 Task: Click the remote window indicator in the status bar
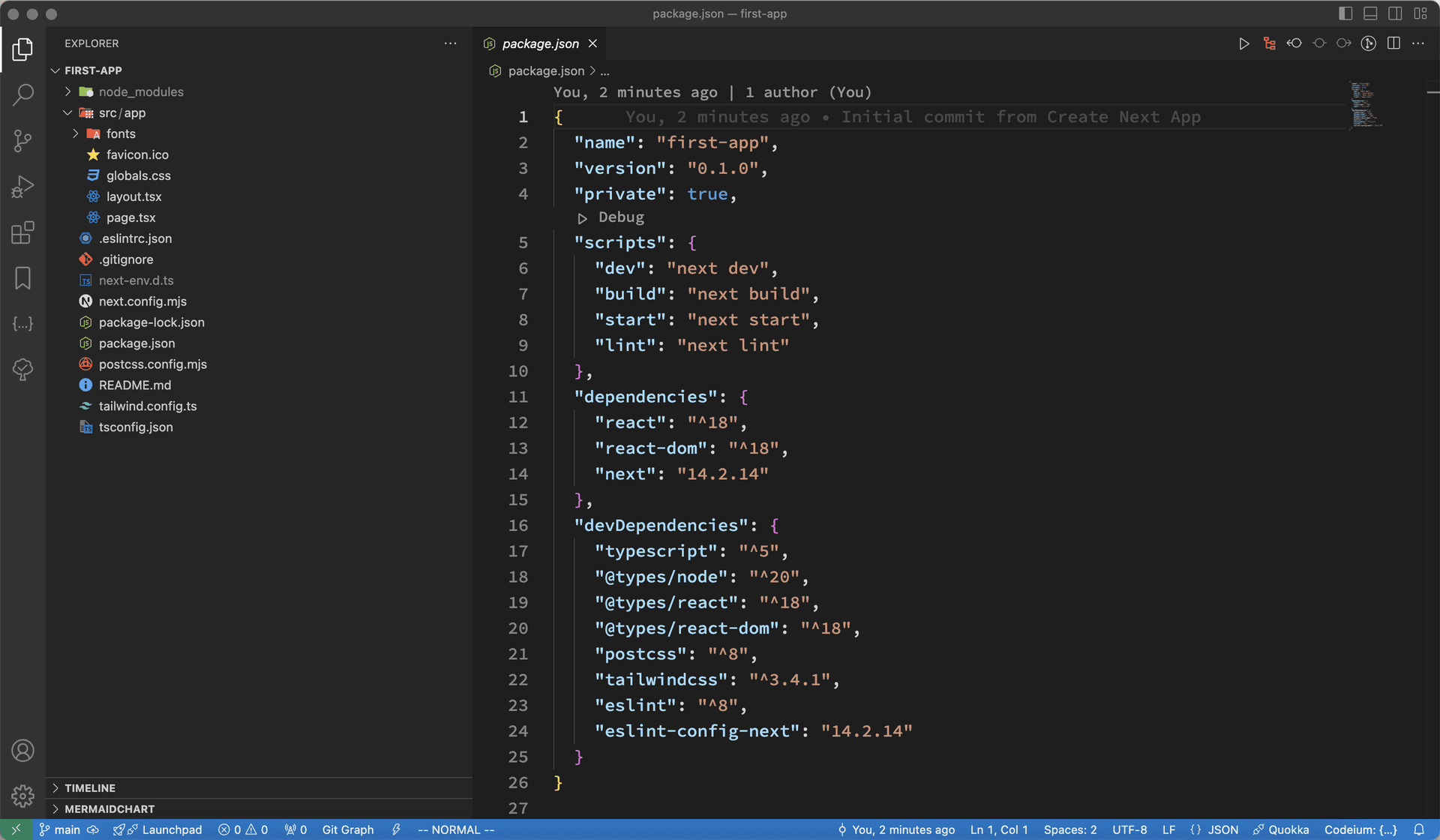tap(16, 829)
